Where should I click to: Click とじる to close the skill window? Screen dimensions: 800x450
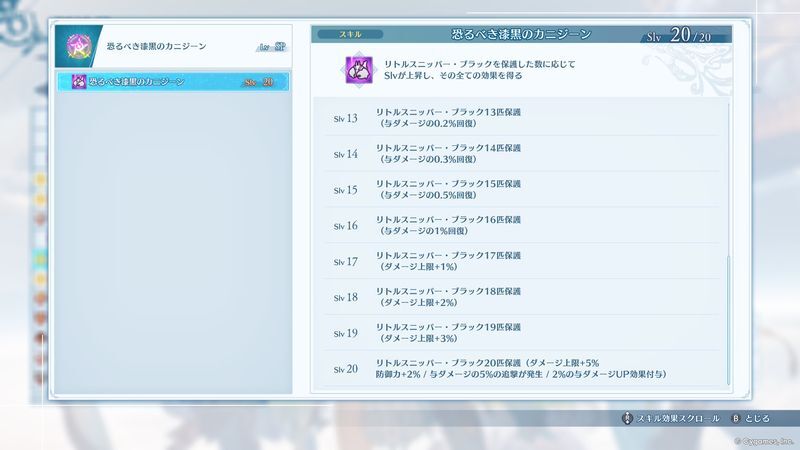click(x=757, y=418)
